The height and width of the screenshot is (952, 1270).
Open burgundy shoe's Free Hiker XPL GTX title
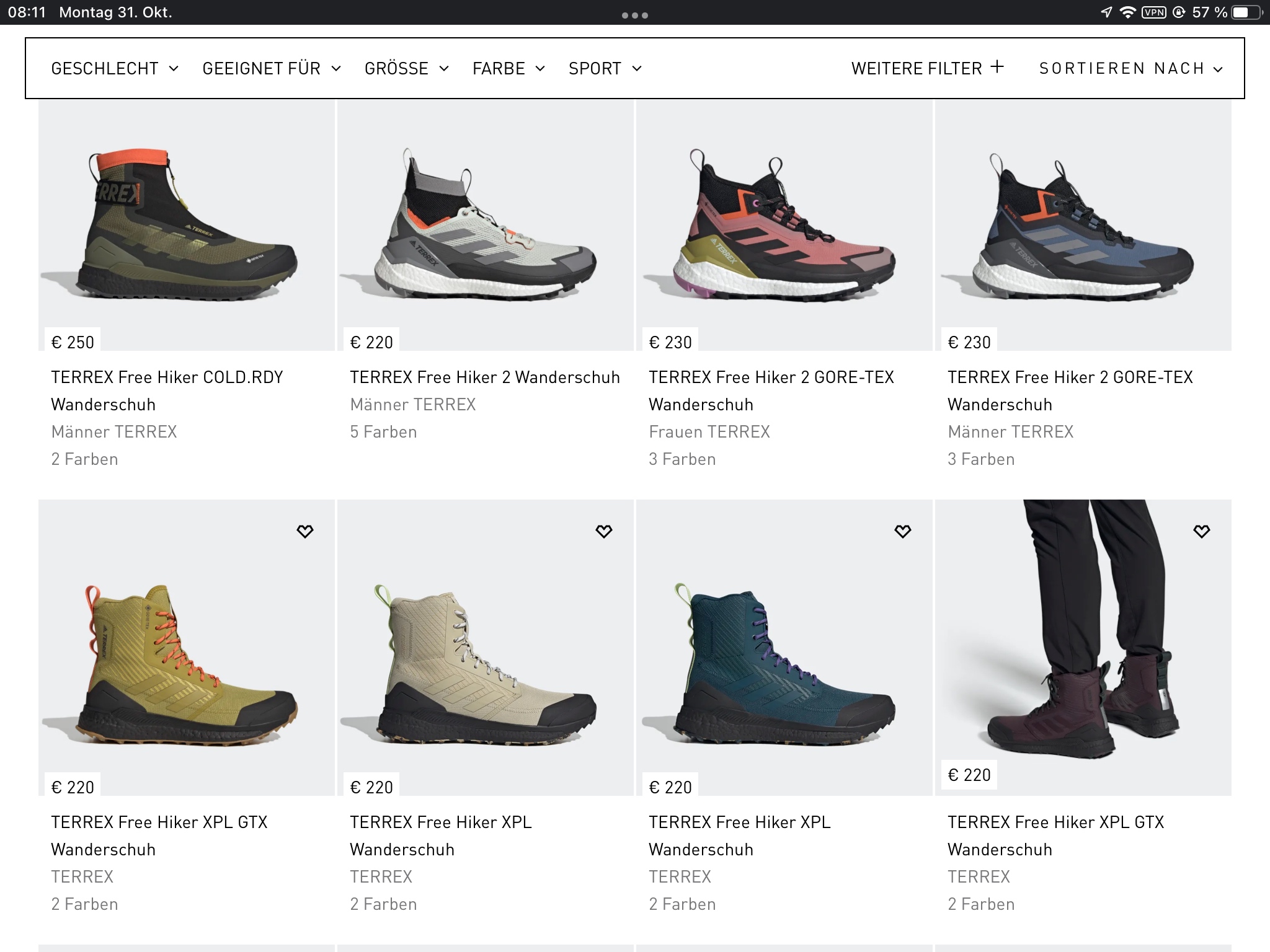coord(1056,835)
